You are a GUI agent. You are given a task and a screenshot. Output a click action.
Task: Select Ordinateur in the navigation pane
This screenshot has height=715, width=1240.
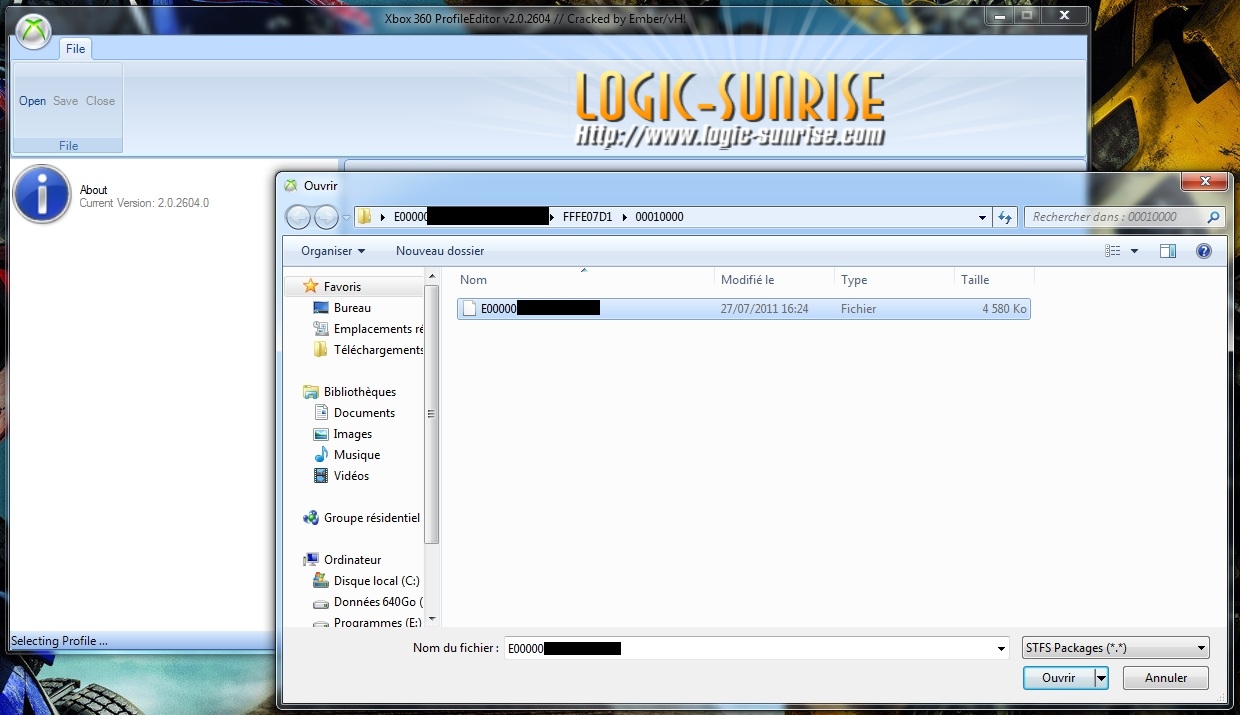352,560
